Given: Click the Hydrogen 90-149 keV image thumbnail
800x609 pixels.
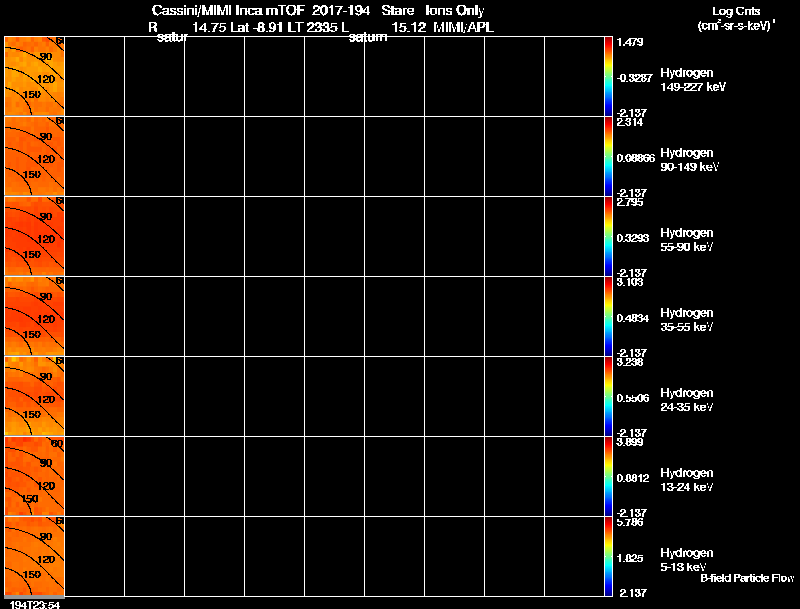Looking at the screenshot, I should (34, 156).
